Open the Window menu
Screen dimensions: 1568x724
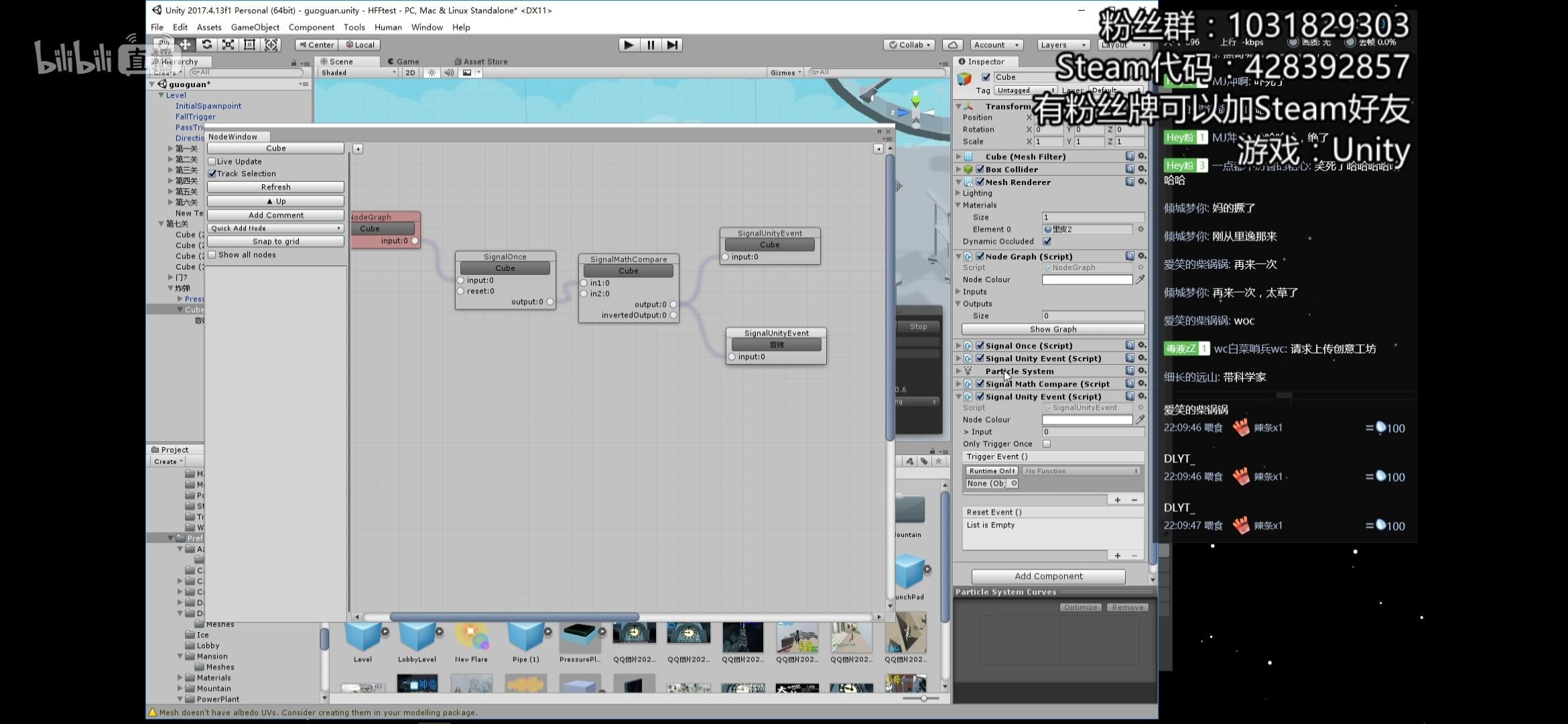[427, 27]
